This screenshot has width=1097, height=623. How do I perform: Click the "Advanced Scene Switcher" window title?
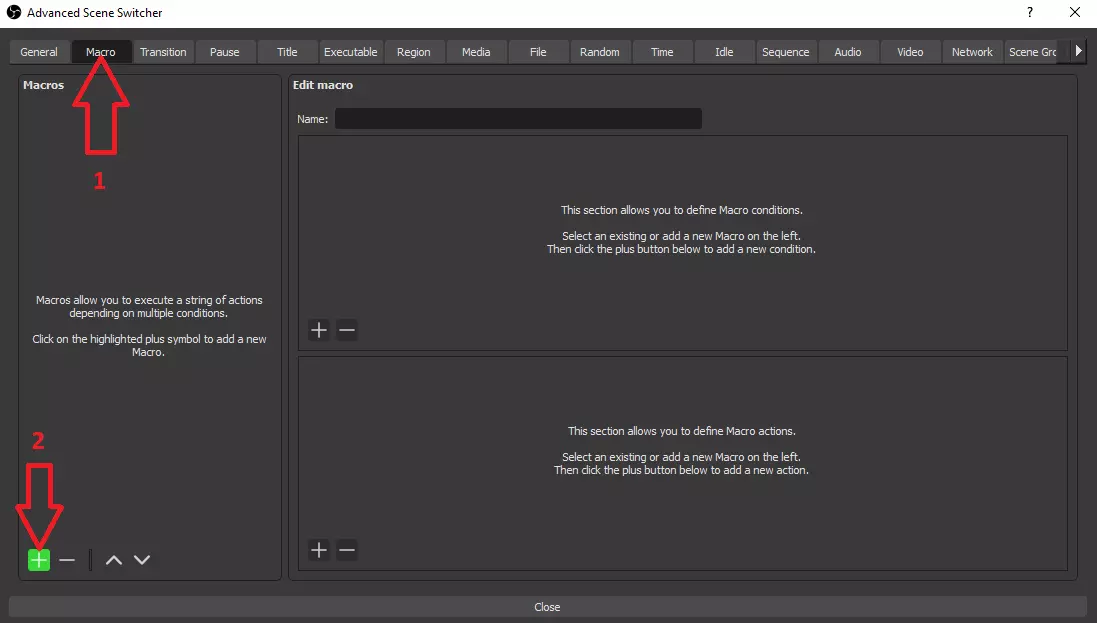tap(94, 13)
